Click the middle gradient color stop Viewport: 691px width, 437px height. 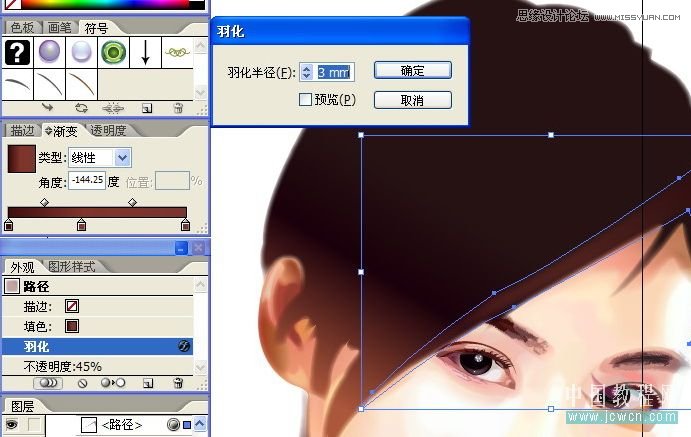[x=81, y=225]
